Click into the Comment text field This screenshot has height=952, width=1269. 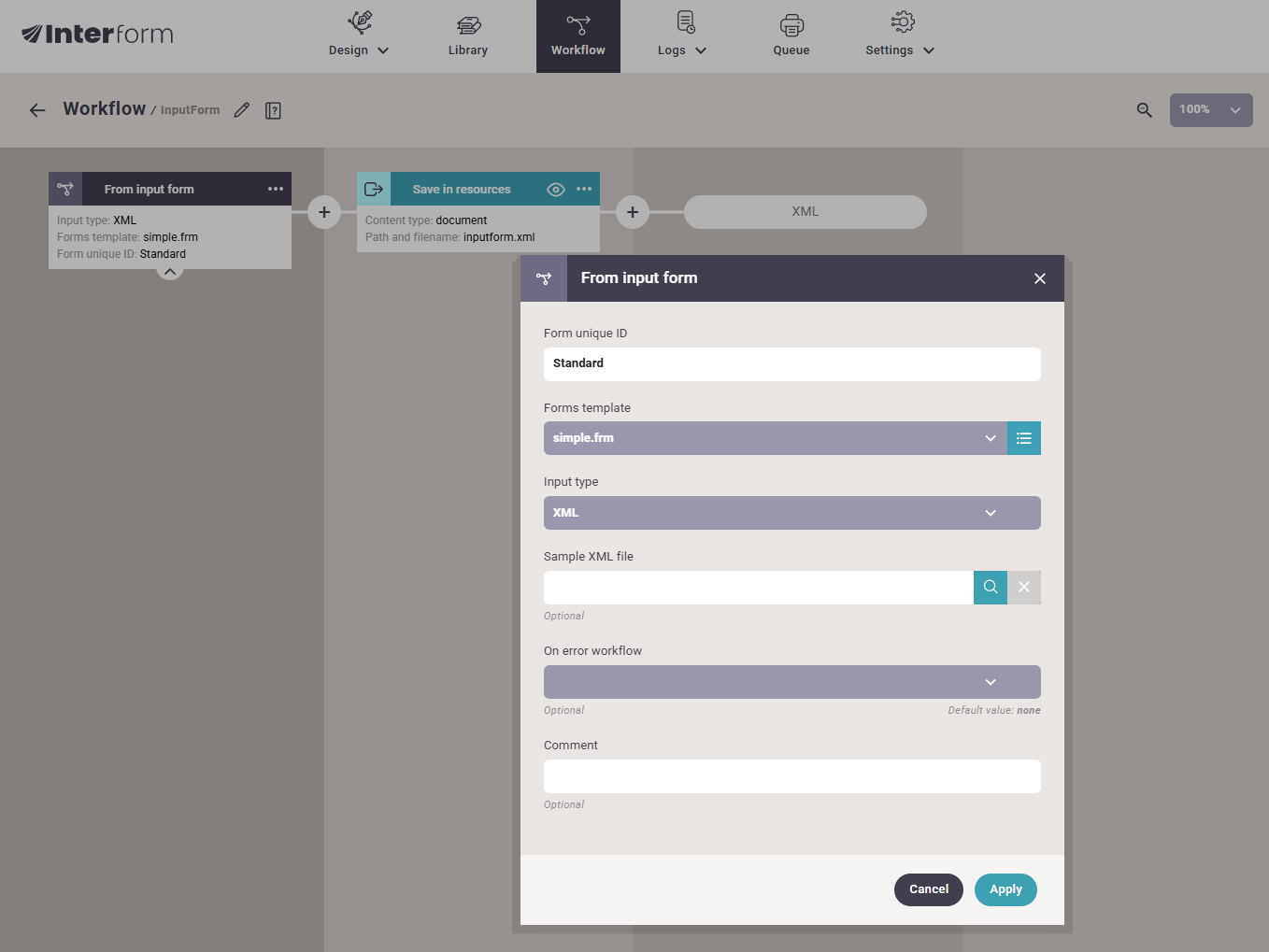(x=791, y=776)
